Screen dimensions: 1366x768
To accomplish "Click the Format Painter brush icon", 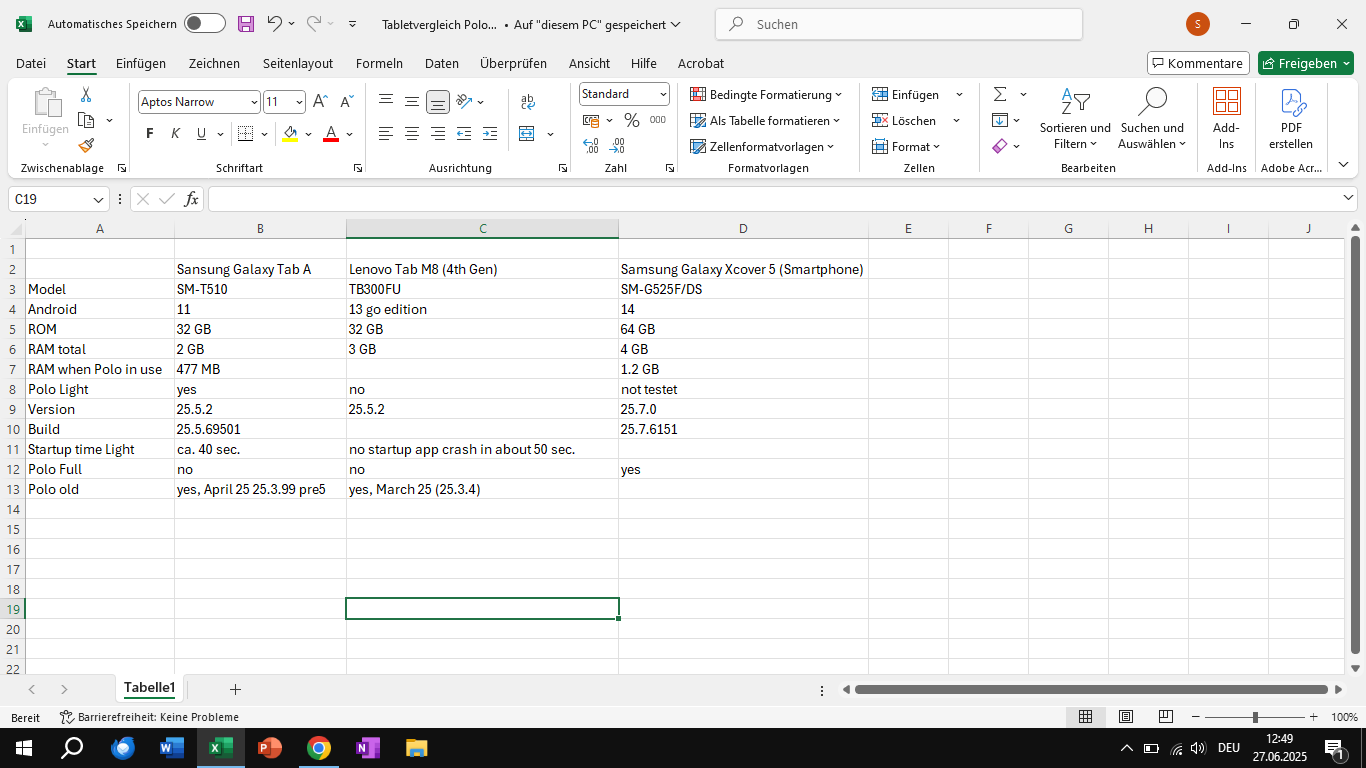I will pos(86,145).
